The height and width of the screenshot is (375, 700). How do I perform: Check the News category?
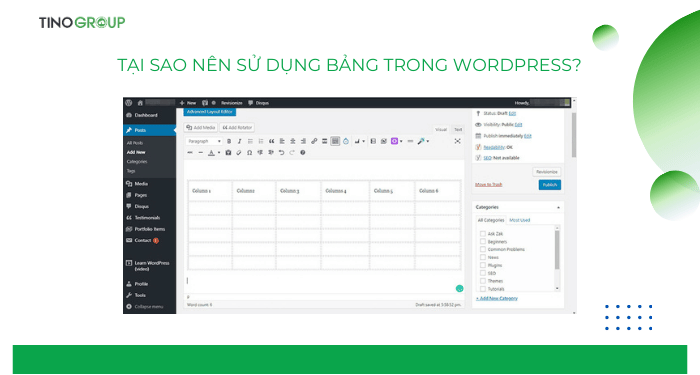pyautogui.click(x=483, y=258)
